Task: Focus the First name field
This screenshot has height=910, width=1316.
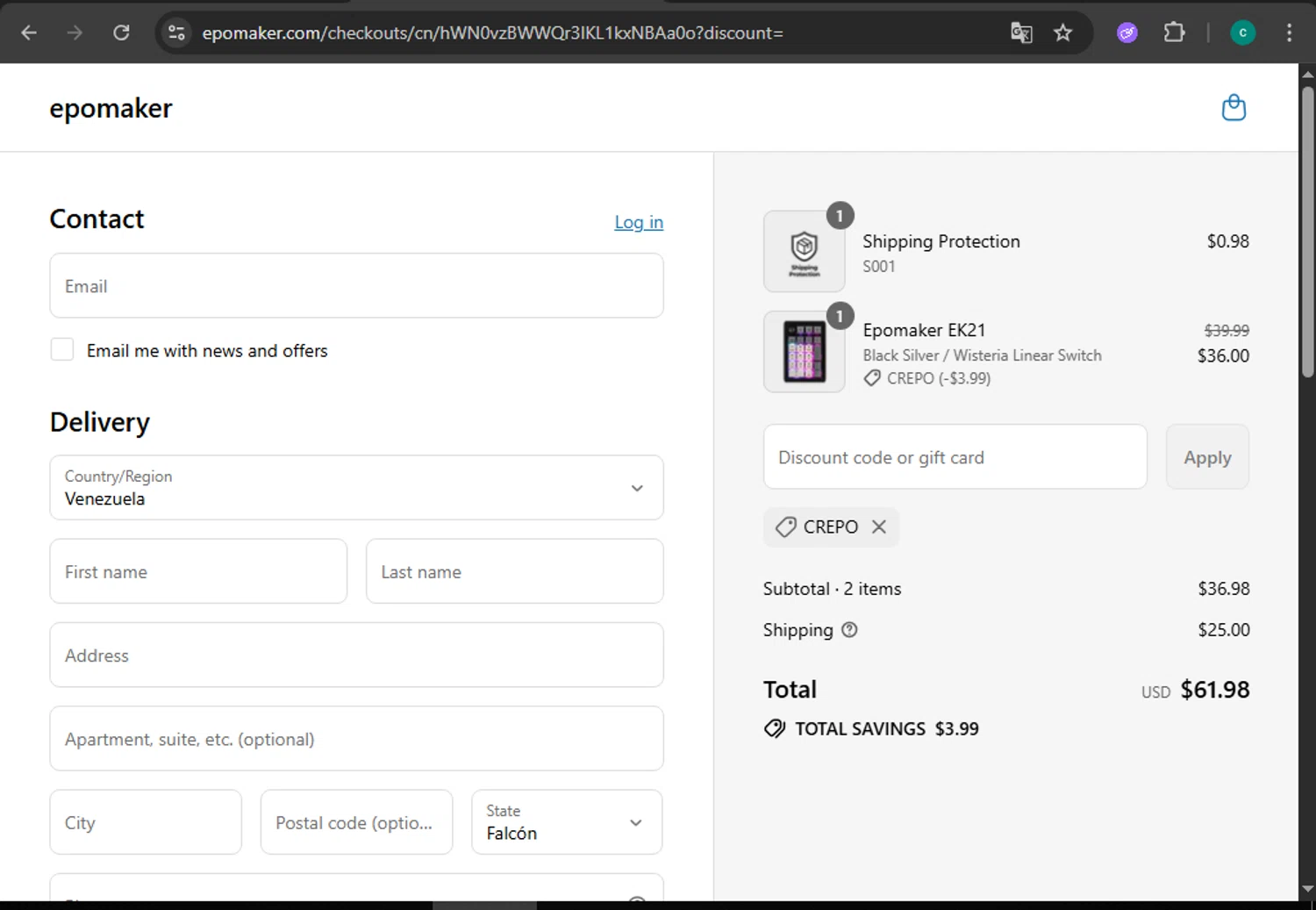Action: tap(198, 571)
